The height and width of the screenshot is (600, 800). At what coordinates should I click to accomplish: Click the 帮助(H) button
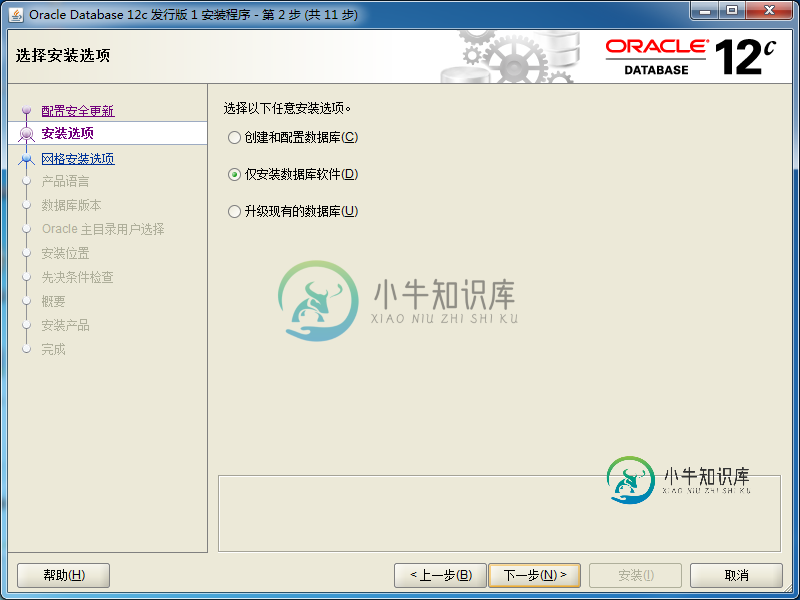click(x=64, y=576)
